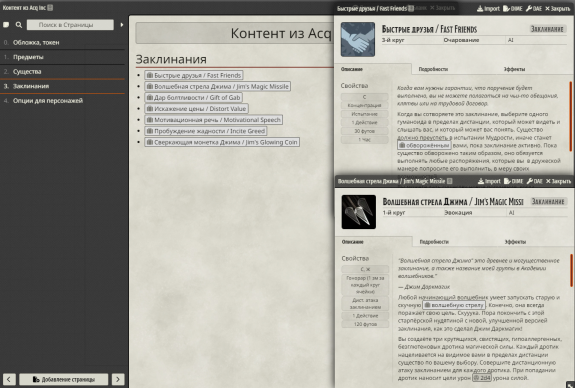Focus the Поиск в Страницы search field

click(x=70, y=25)
